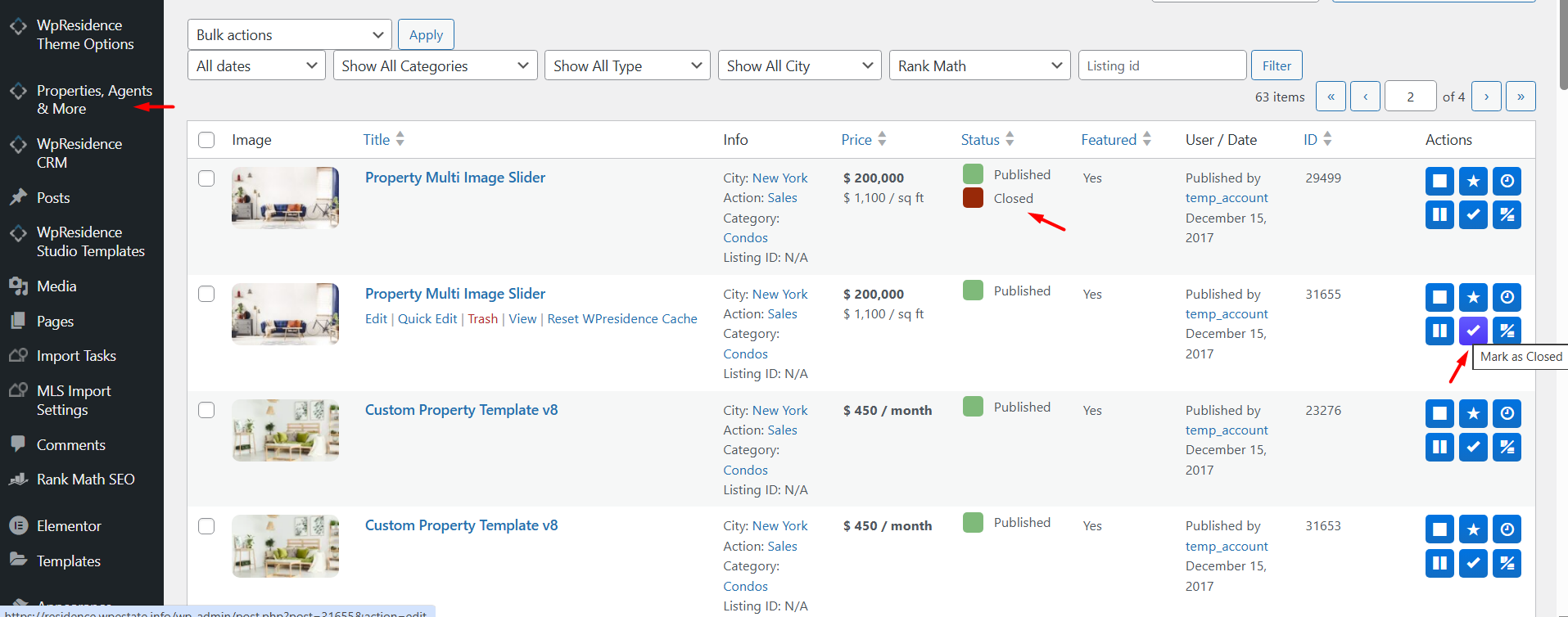1568x617 pixels.
Task: Click the pause icon for listing 23276
Action: click(x=1439, y=447)
